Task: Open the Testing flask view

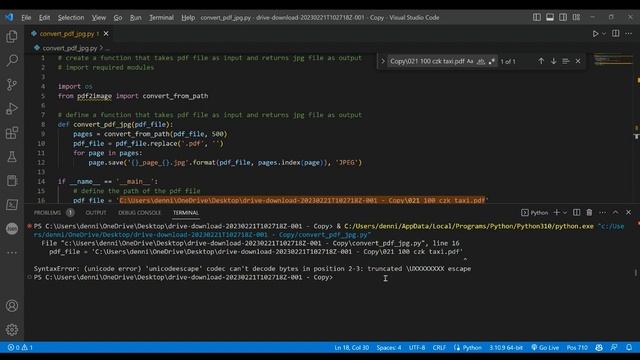Action: click(x=12, y=157)
